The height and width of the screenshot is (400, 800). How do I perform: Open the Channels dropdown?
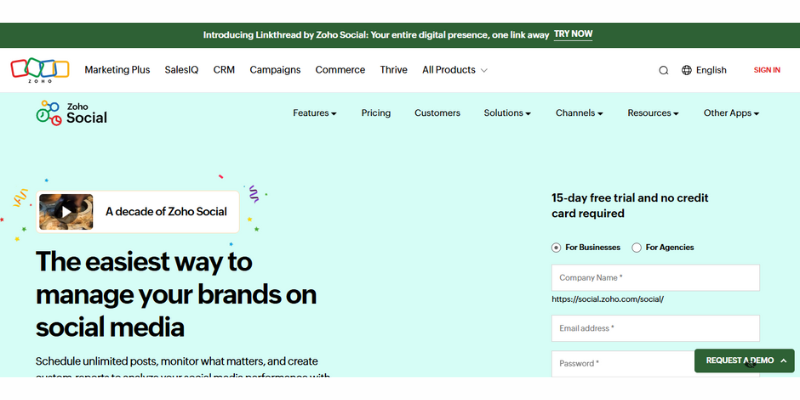[x=579, y=113]
